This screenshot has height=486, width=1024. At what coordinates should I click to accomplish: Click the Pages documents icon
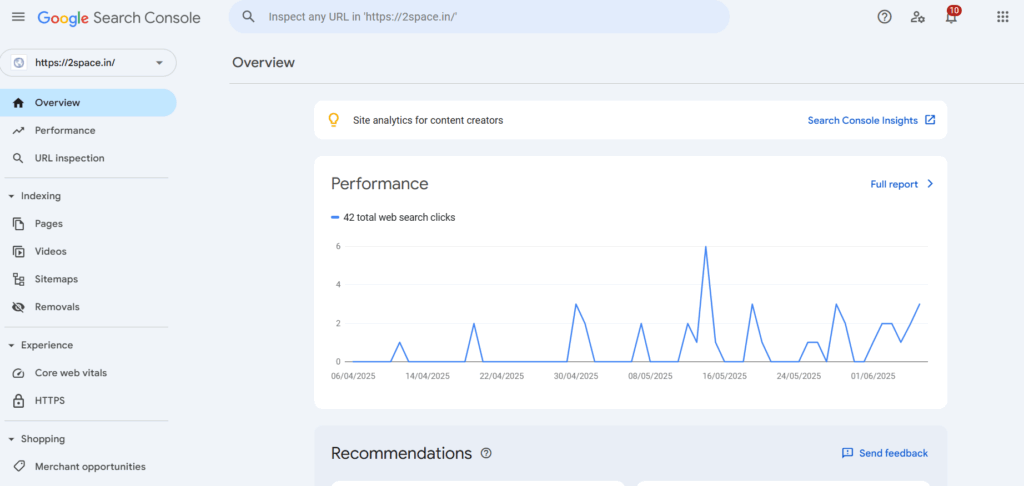pos(18,223)
